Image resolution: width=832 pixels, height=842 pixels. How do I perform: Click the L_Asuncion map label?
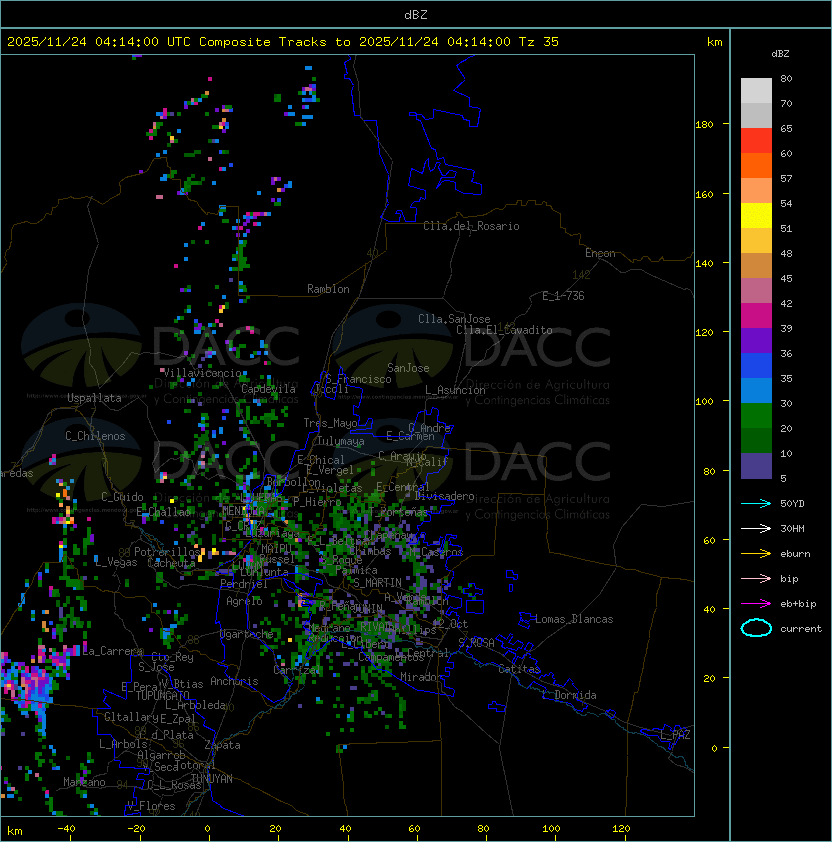point(455,390)
